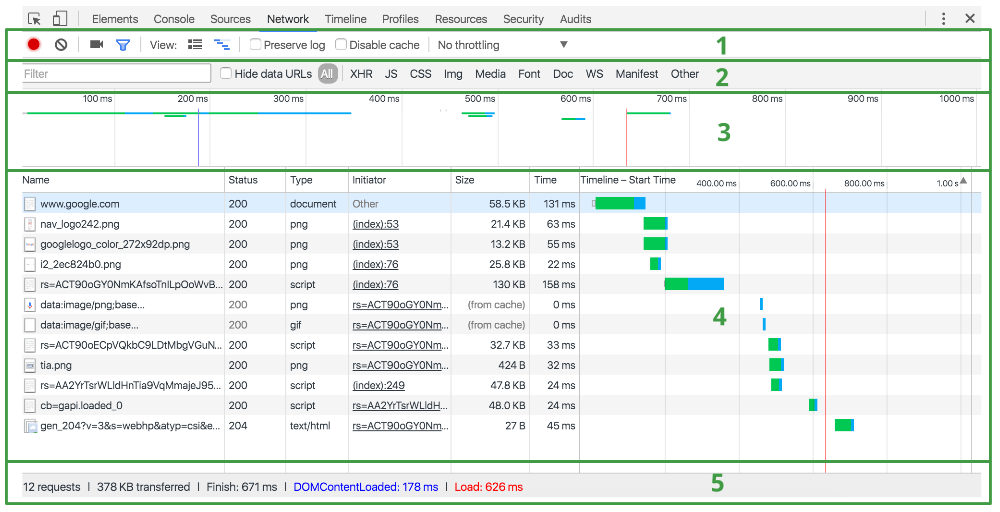Screen dimensions: 1000x512
Task: Toggle the overview waterfall view icon
Action: (x=222, y=45)
